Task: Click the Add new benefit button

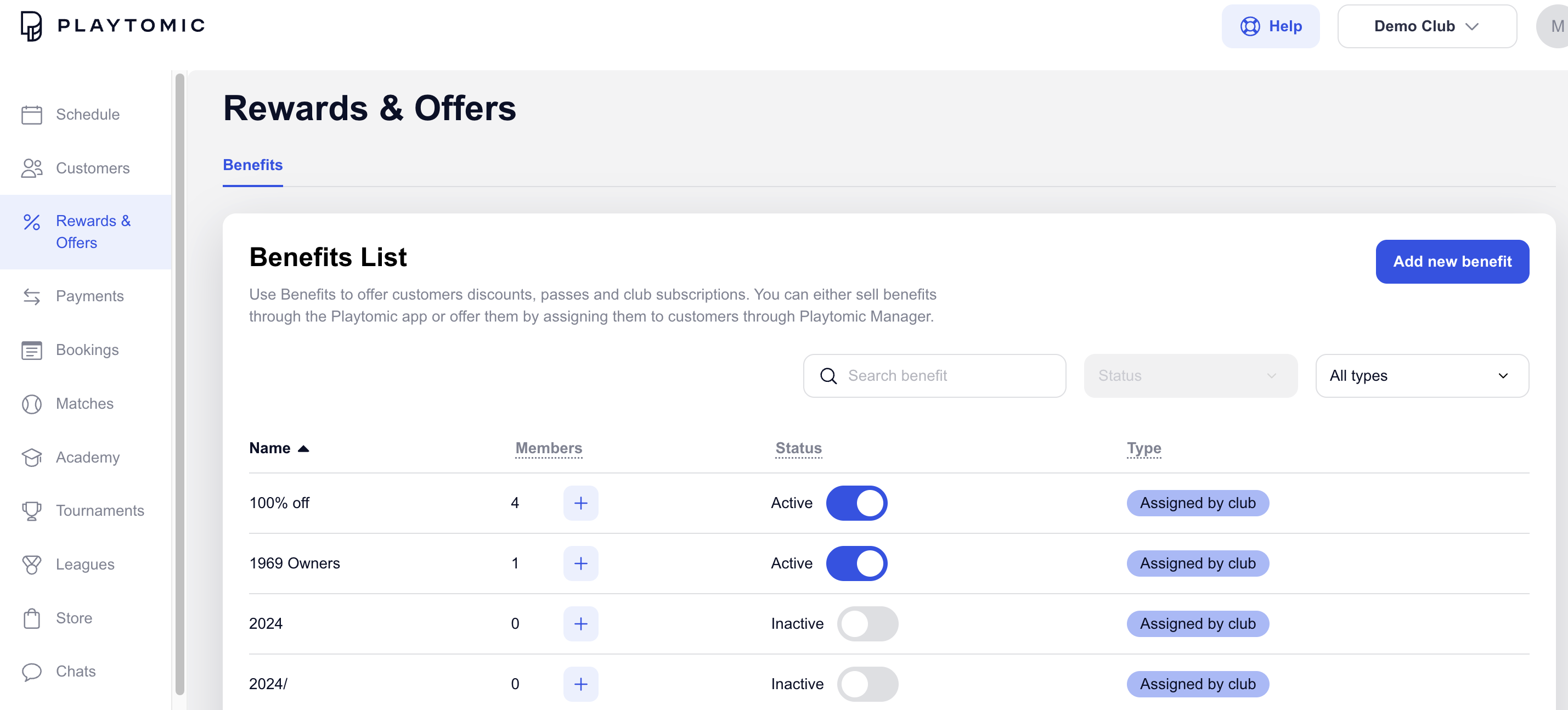Action: [x=1452, y=261]
